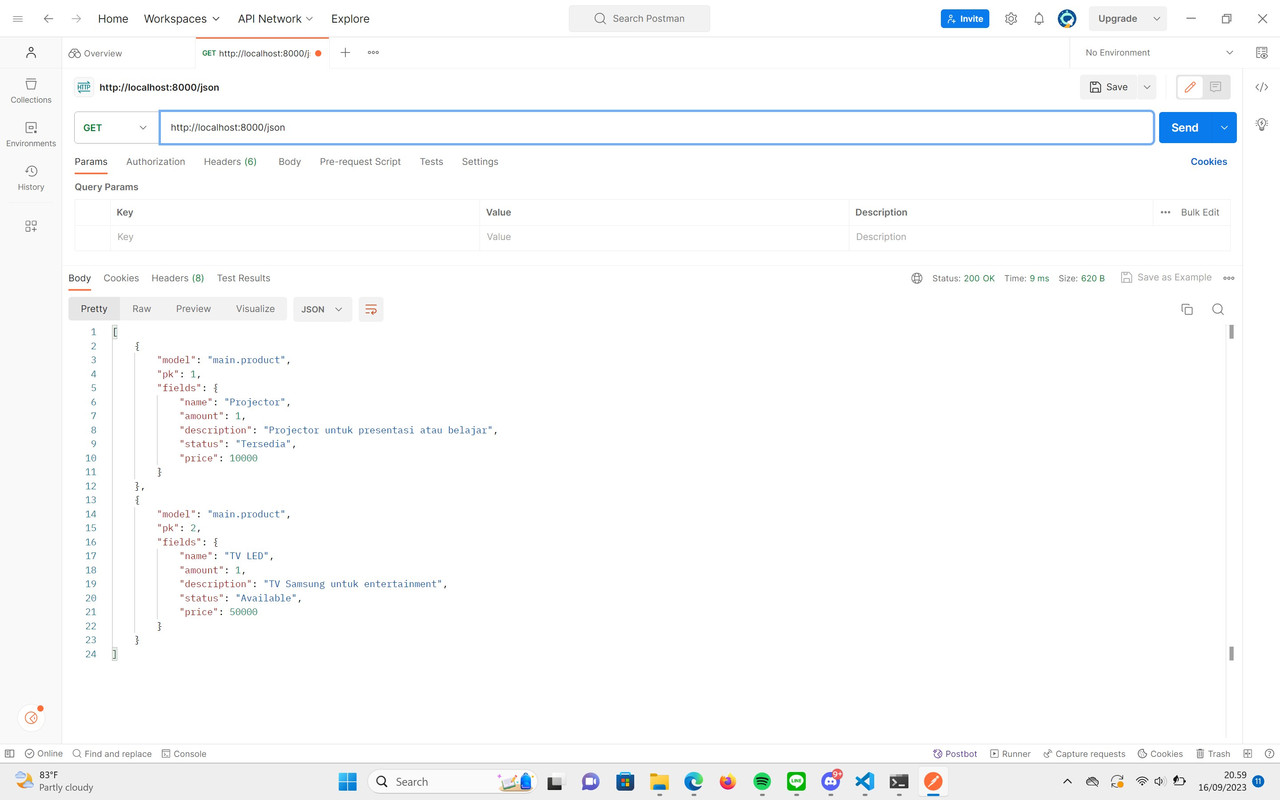The height and width of the screenshot is (800, 1280).
Task: Click the pencil edit mode icon
Action: [x=1190, y=87]
